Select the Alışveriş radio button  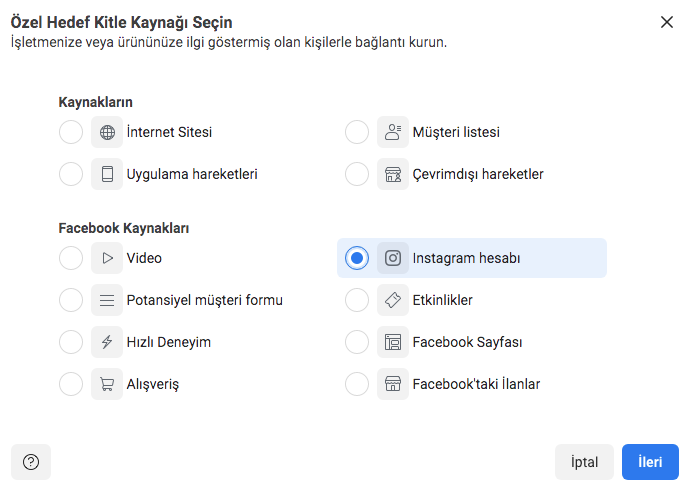[71, 384]
